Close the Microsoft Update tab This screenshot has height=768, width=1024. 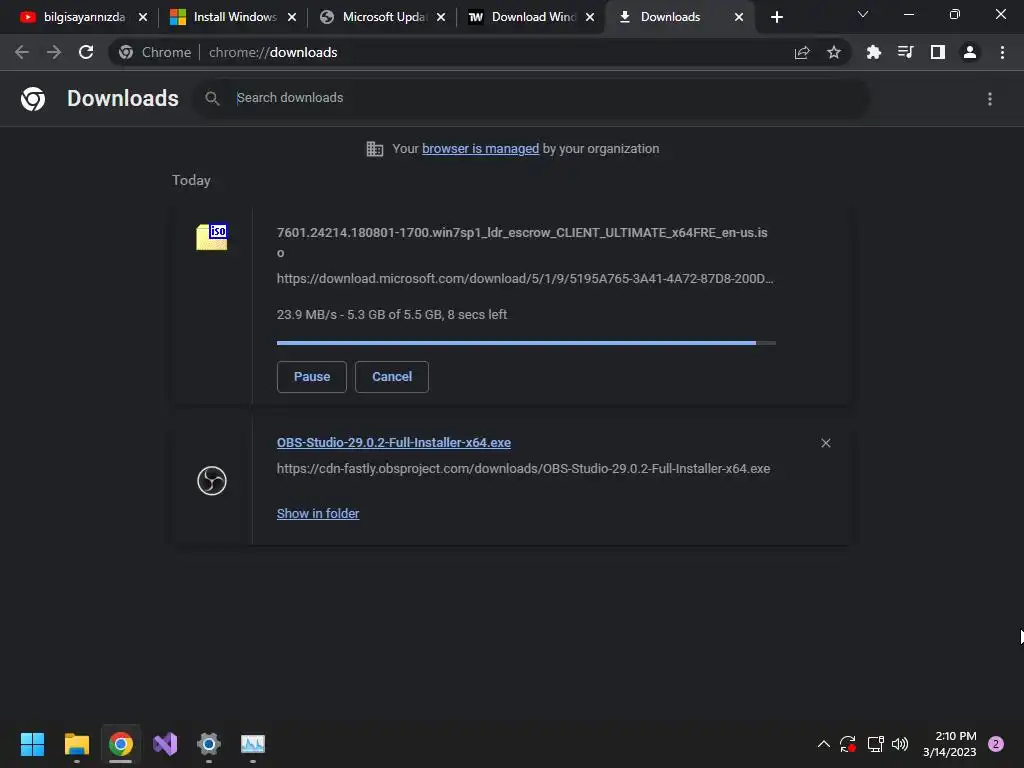click(x=441, y=17)
